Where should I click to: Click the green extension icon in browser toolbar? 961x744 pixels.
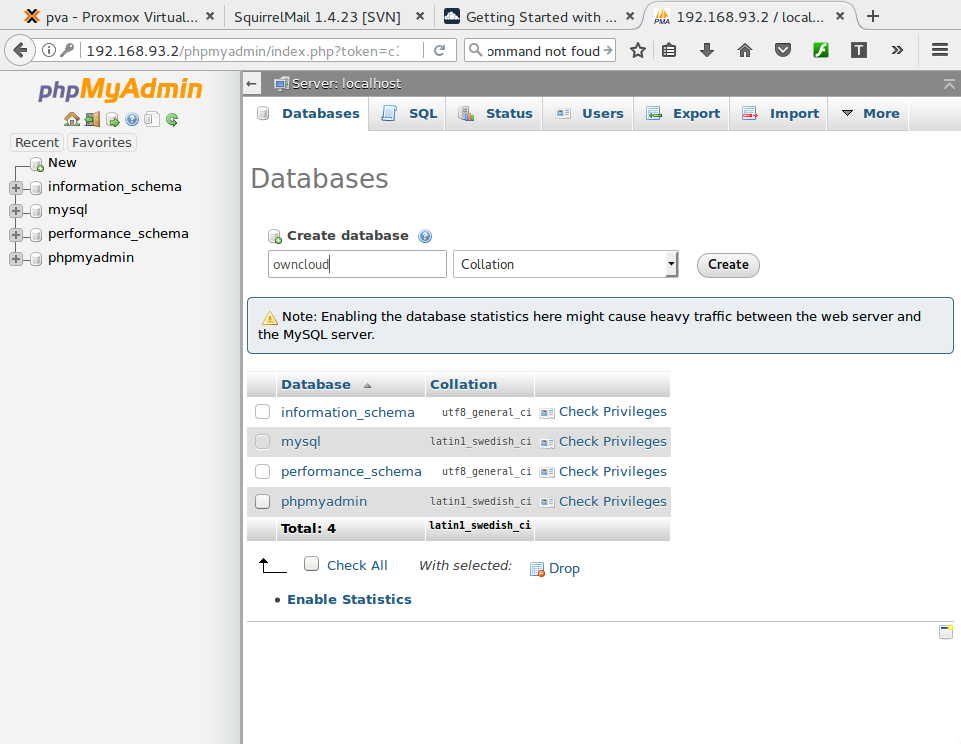pyautogui.click(x=821, y=50)
